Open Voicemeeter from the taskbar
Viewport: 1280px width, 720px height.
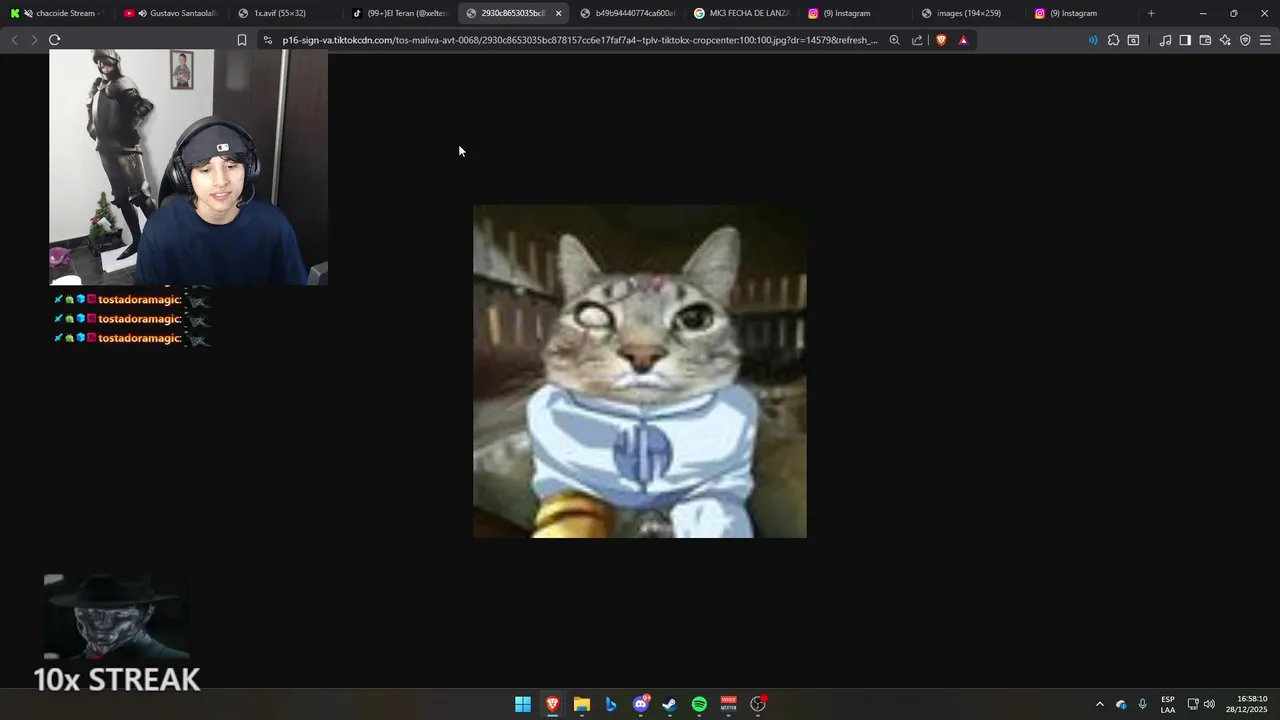[x=728, y=704]
